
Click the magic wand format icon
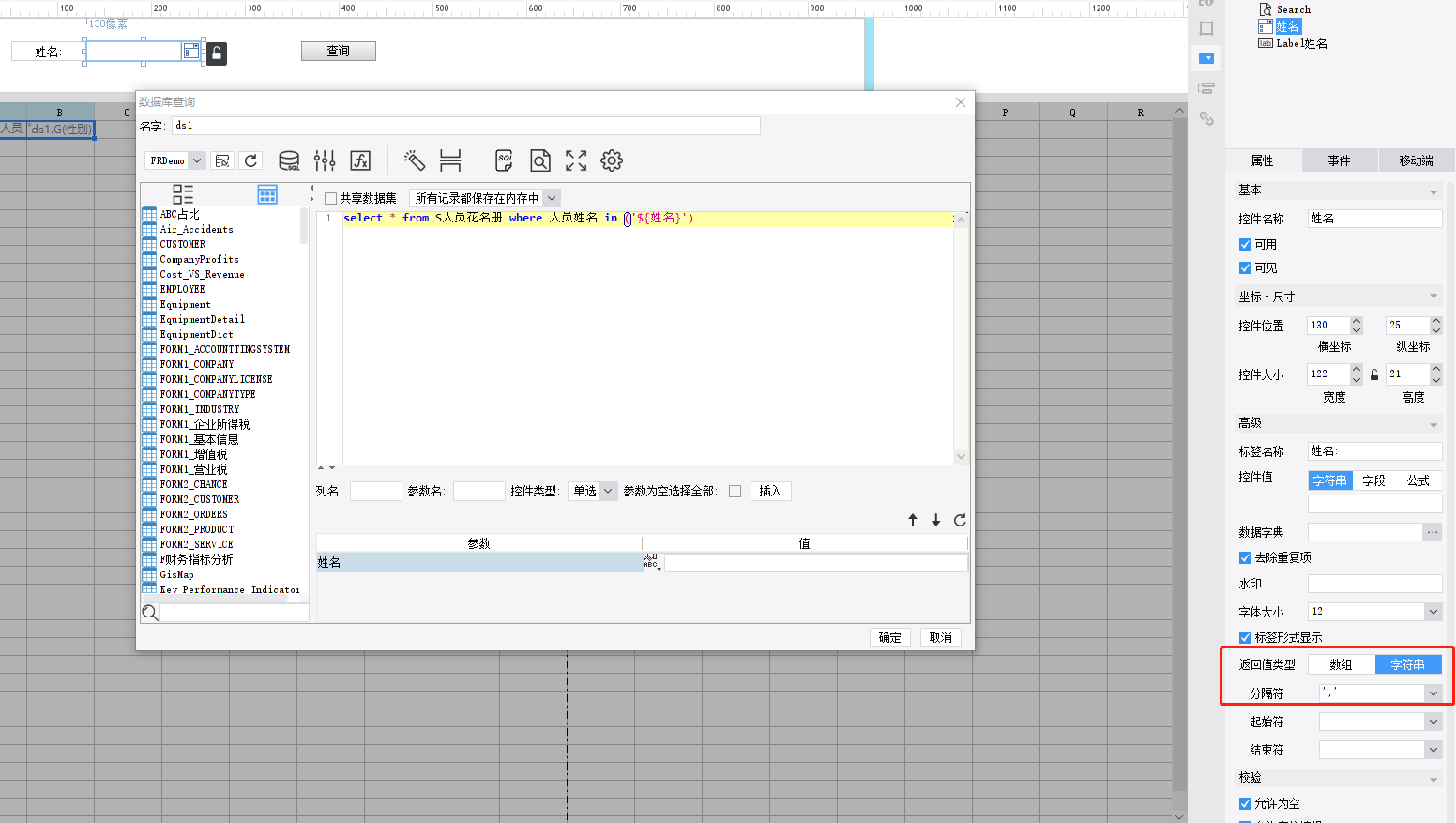(x=414, y=160)
